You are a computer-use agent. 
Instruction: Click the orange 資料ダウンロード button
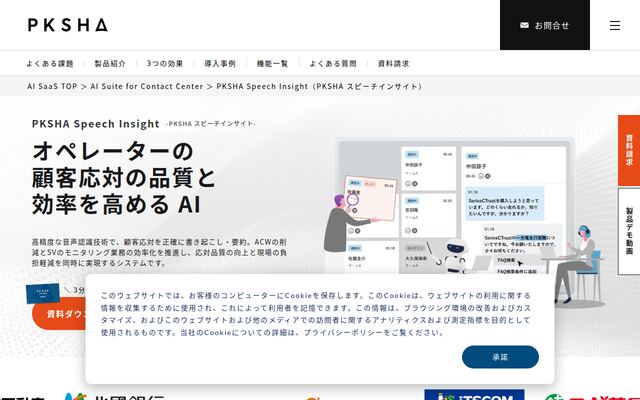tap(60, 314)
